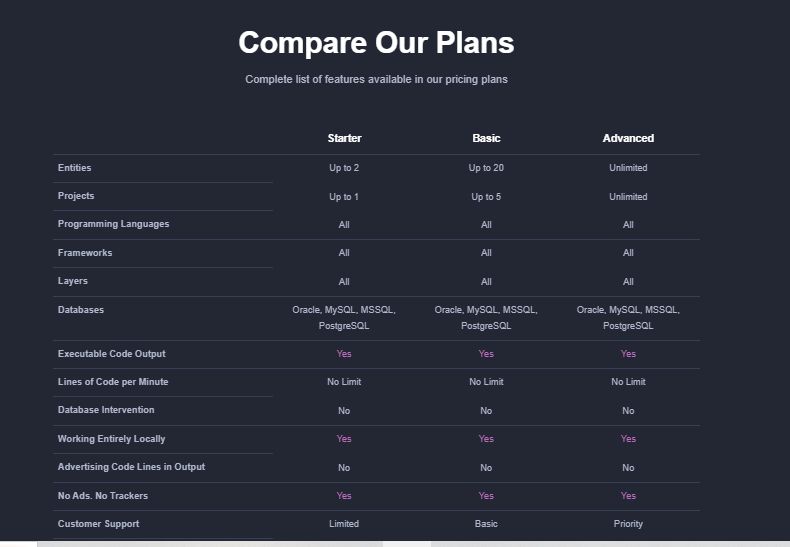The height and width of the screenshot is (547, 790).
Task: Click the Layers row label
Action: (73, 281)
